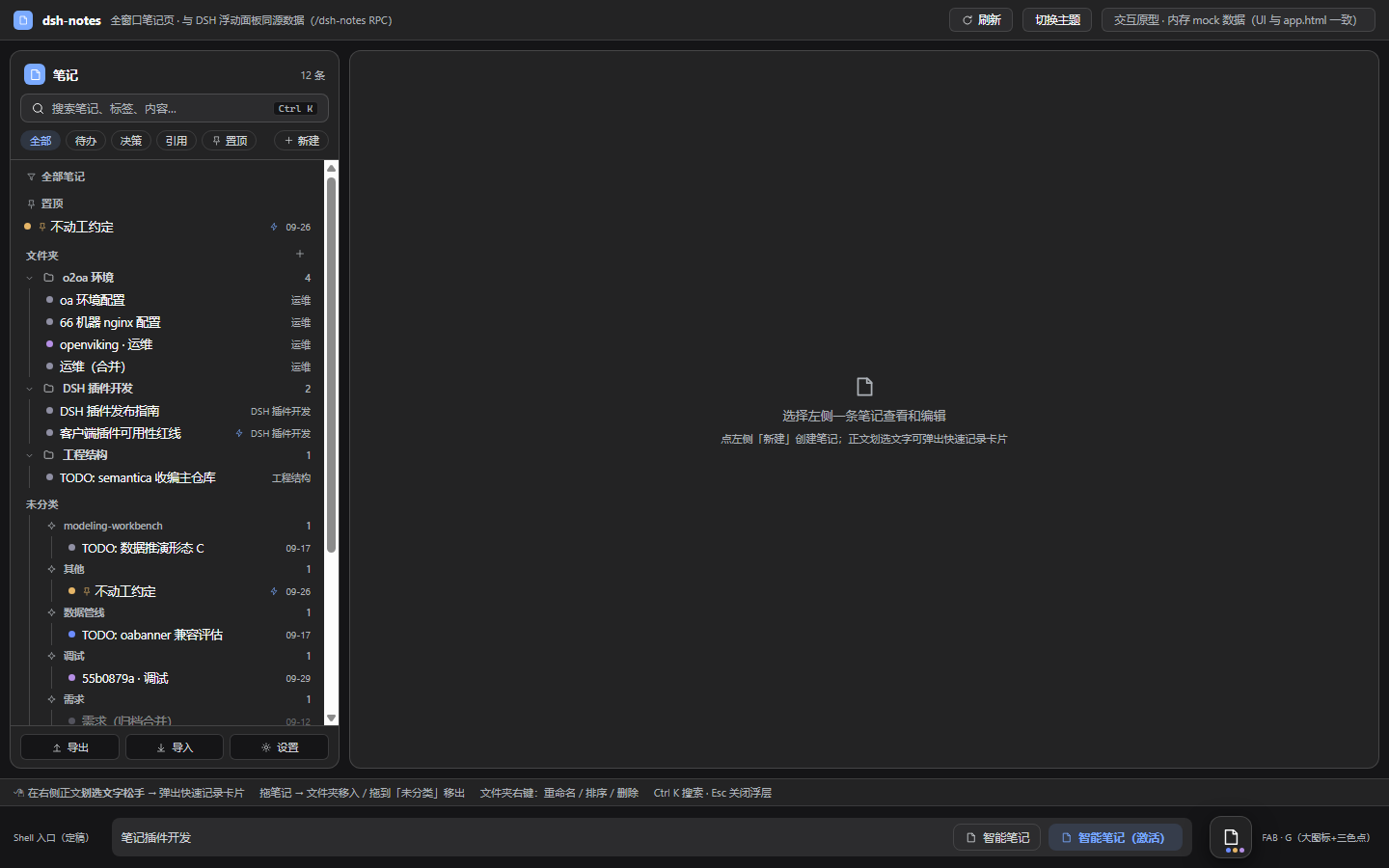The width and height of the screenshot is (1389, 868).
Task: Open 不动工约定 under 其他 group
Action: 189,591
